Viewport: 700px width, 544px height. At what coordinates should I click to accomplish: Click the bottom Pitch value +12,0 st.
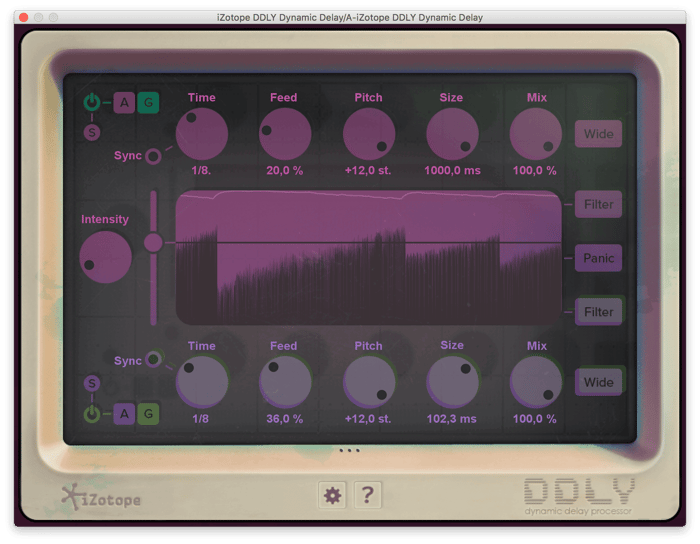point(368,419)
